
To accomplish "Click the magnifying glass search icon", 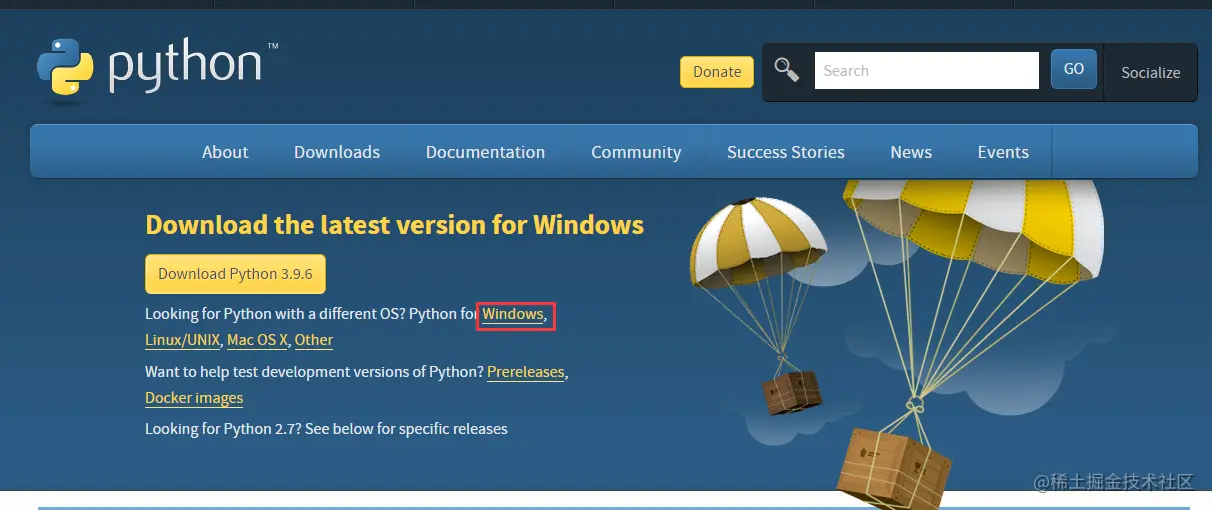I will [x=787, y=70].
